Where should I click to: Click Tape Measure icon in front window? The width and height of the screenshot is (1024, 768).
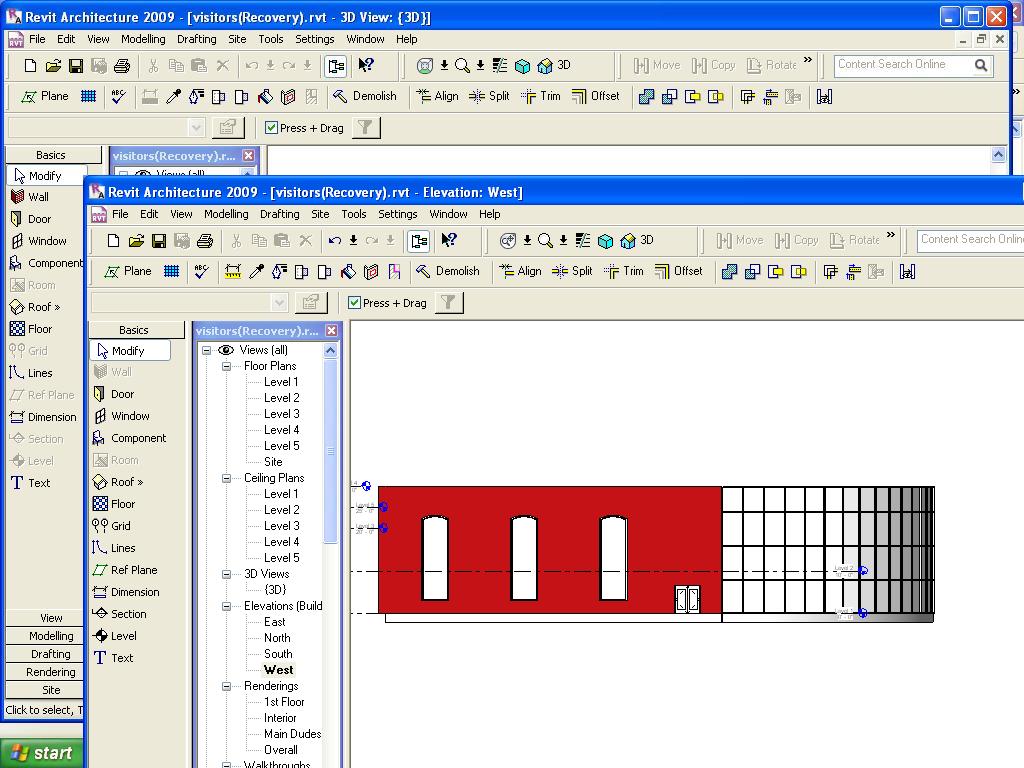pyautogui.click(x=232, y=271)
